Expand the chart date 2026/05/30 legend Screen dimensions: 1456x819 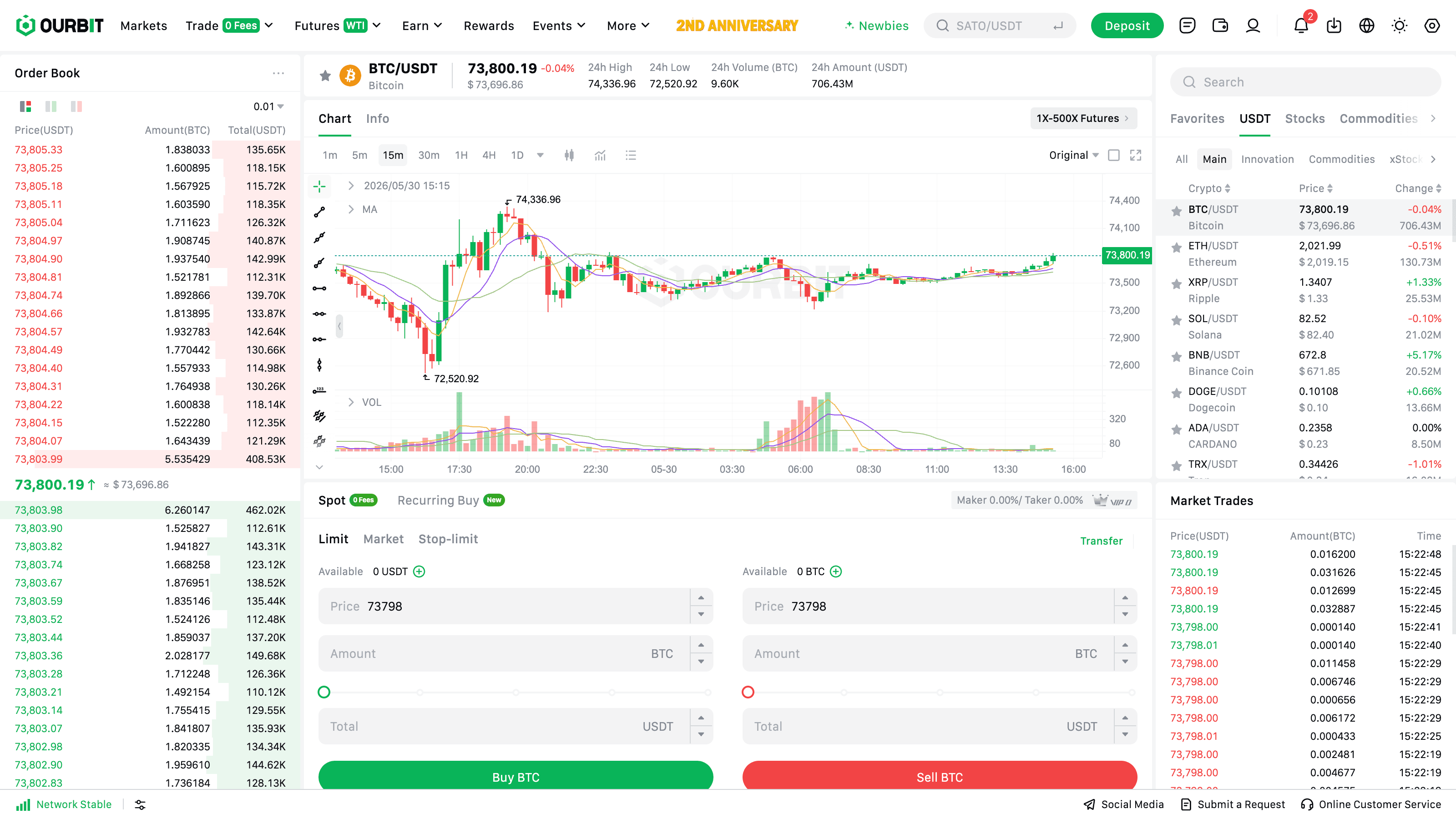[x=351, y=185]
